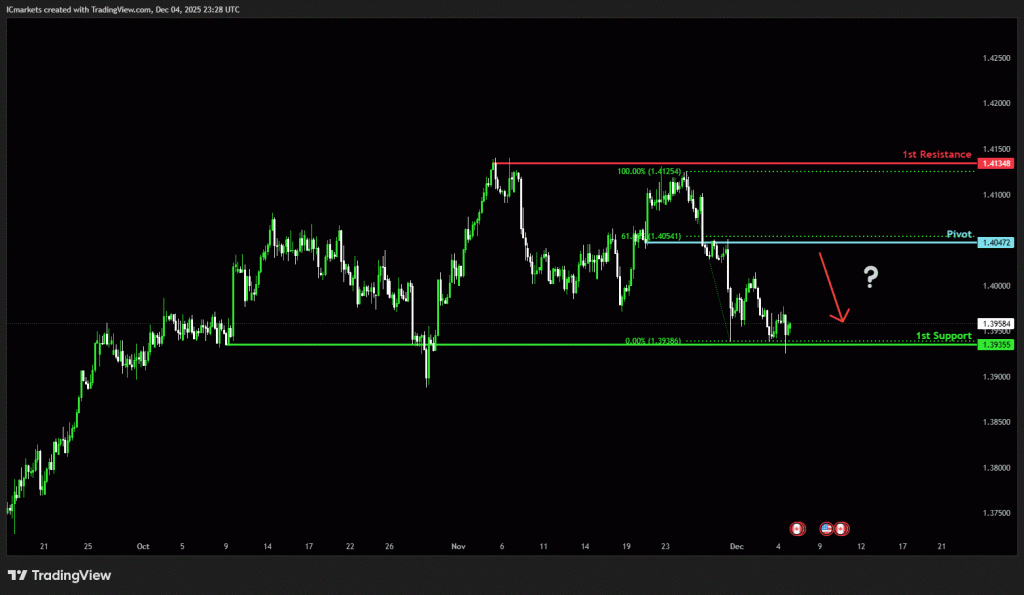Click the red 1.41348 resistance price tag

(996, 163)
